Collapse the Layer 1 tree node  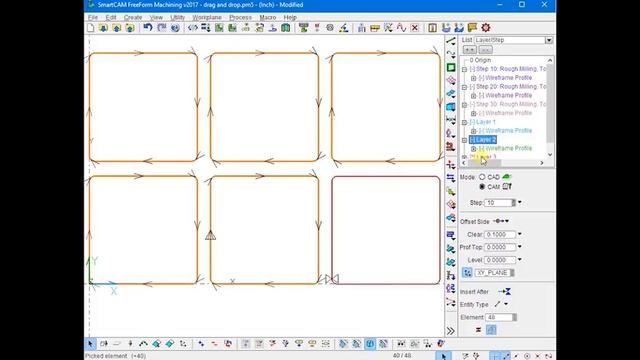point(464,122)
